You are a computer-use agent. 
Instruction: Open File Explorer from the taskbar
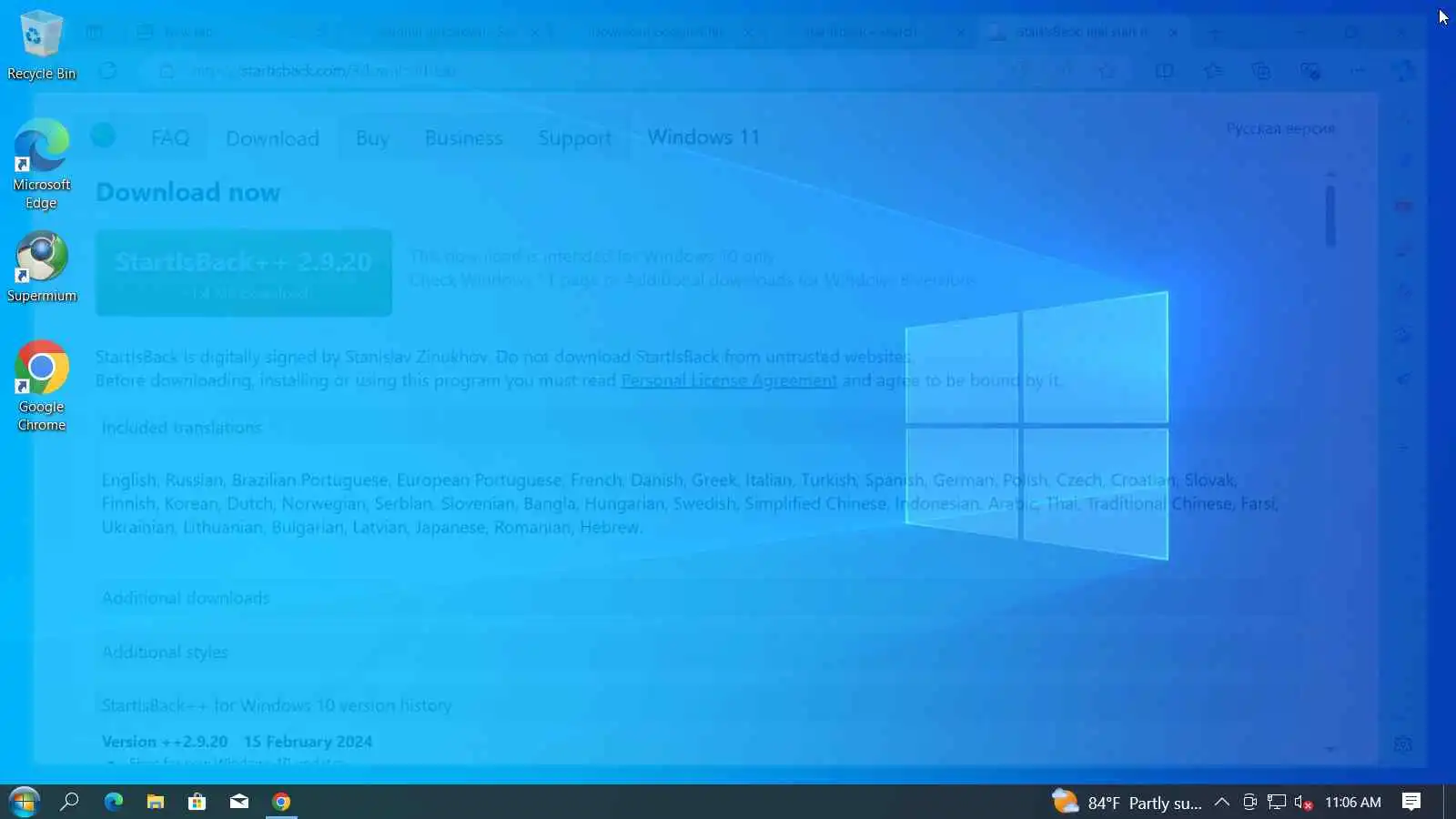[155, 802]
